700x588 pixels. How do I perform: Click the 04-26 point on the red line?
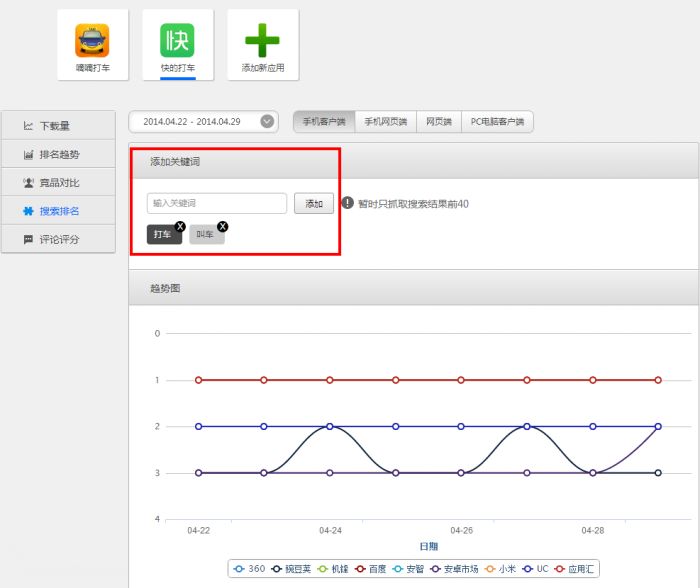(461, 380)
